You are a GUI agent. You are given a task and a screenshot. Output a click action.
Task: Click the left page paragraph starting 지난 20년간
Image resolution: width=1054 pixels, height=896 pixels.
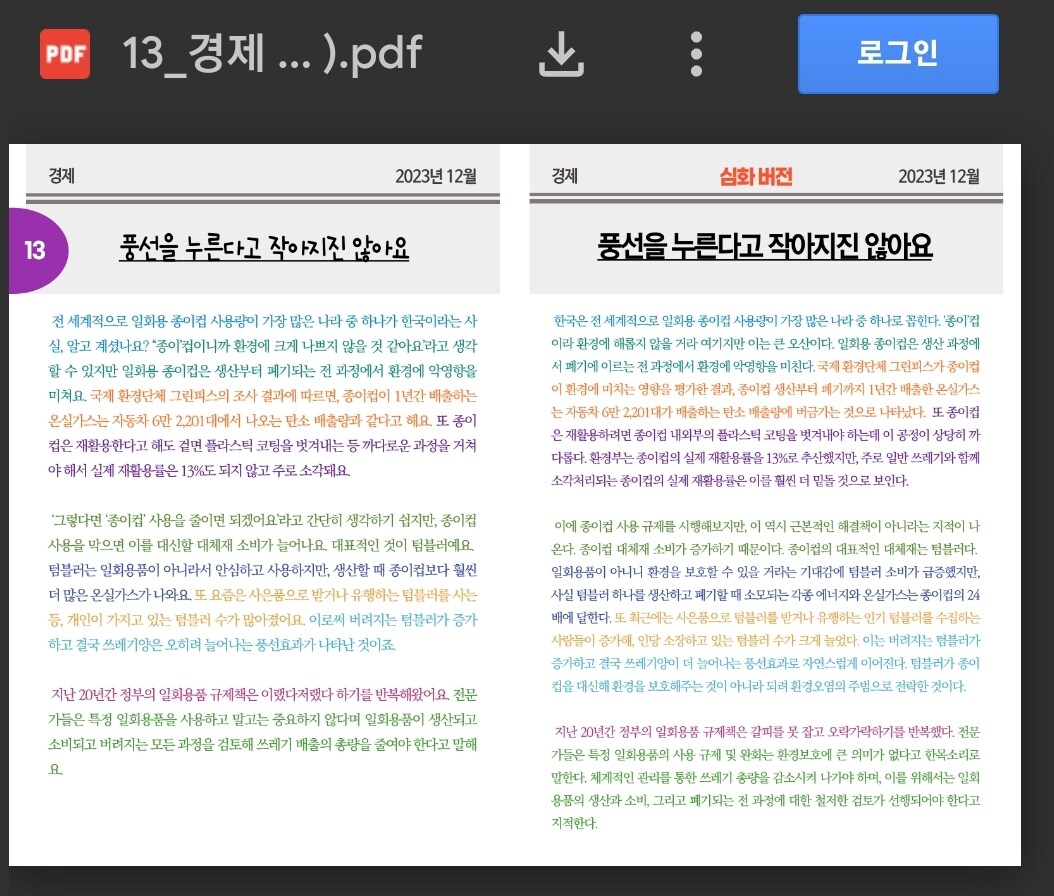[x=264, y=731]
